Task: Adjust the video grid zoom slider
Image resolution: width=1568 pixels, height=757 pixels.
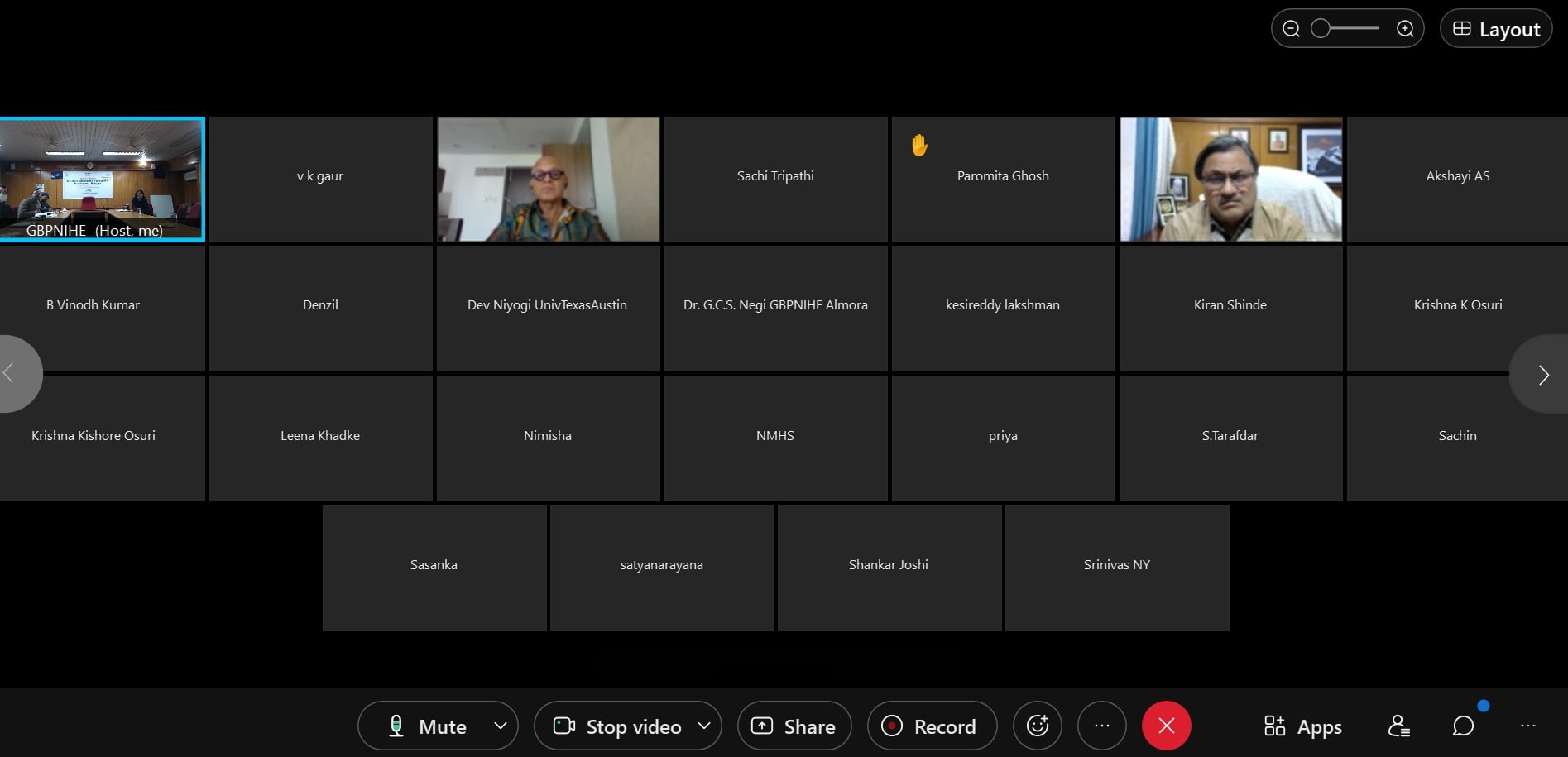Action: point(1321,29)
